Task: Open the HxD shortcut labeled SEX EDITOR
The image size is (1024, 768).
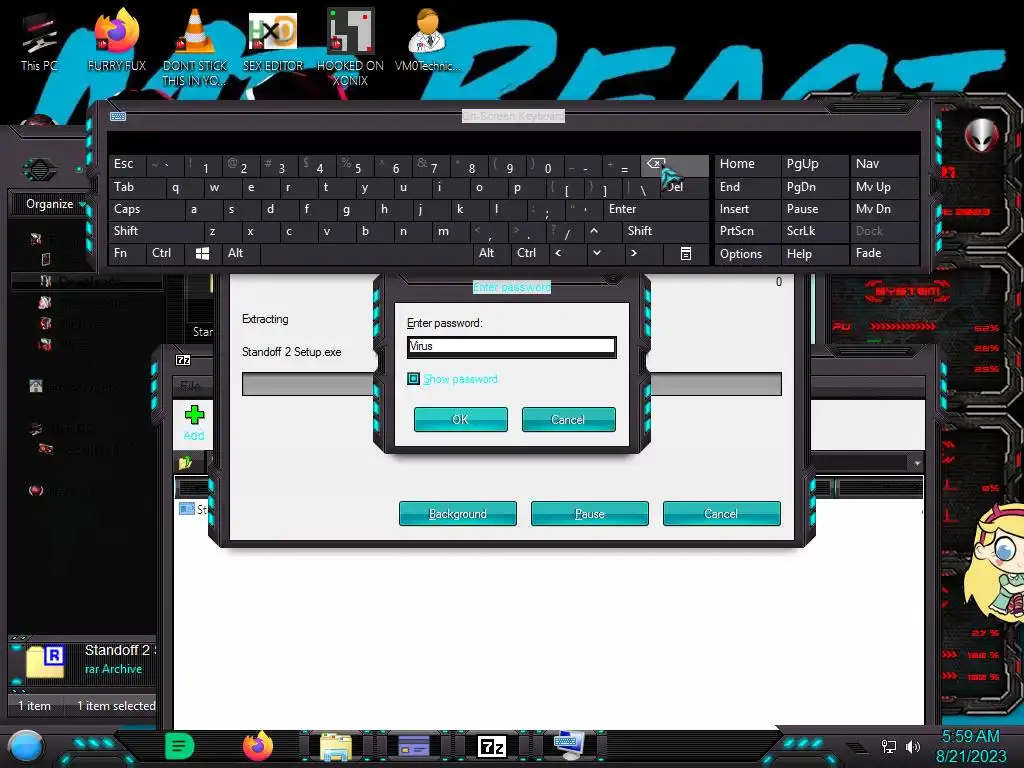Action: 273,40
